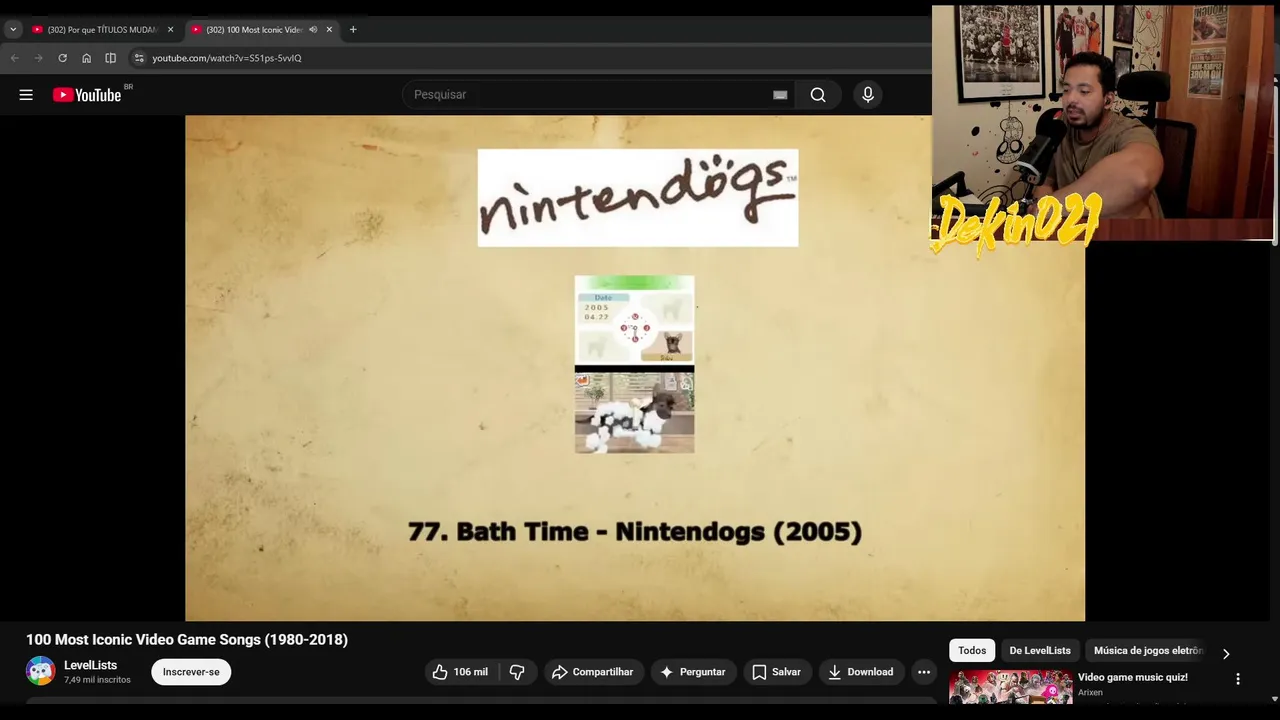
Task: Close the 'Por que TÍTULOS MUDAM' tab
Action: (170, 30)
